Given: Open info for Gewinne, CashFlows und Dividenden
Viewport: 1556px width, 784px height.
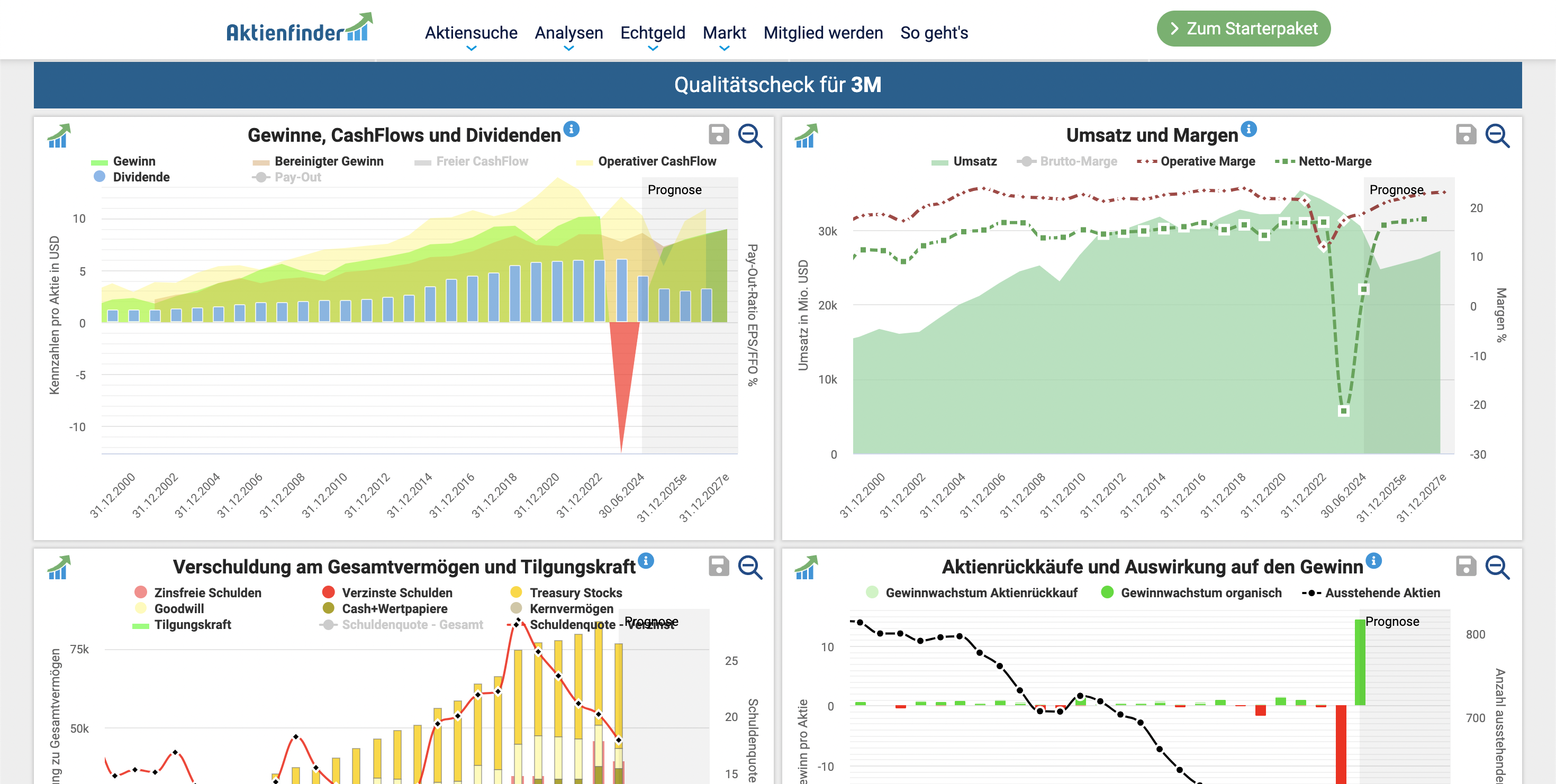Looking at the screenshot, I should (x=571, y=129).
